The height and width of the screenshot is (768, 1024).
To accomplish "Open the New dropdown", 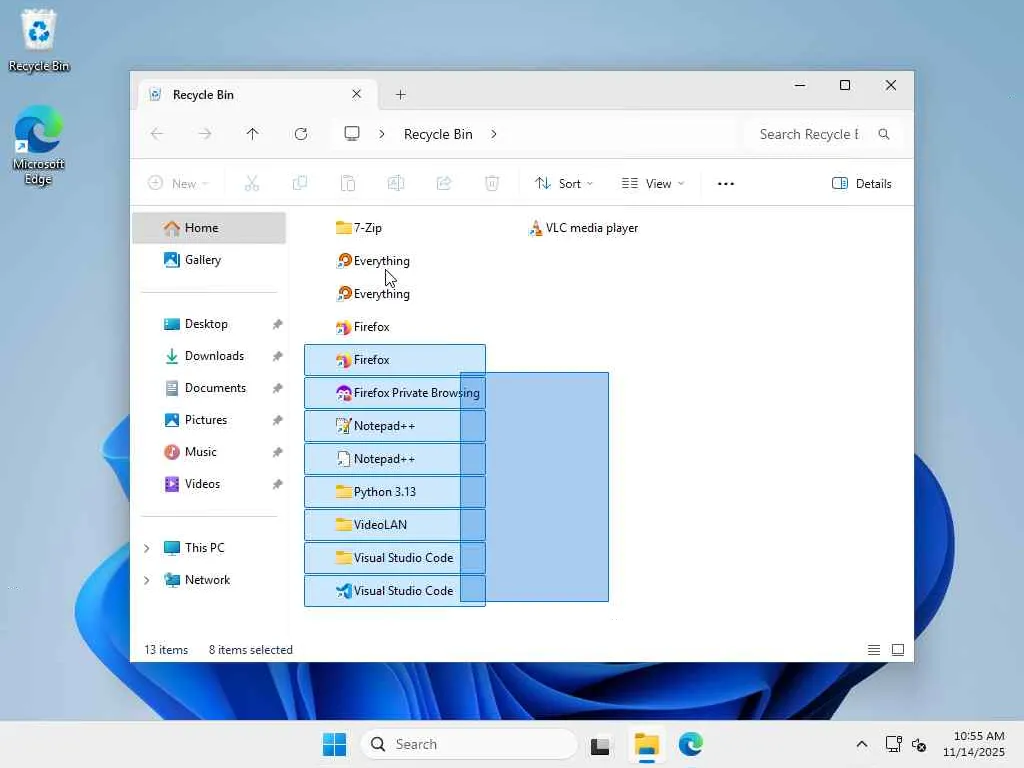I will coord(178,184).
